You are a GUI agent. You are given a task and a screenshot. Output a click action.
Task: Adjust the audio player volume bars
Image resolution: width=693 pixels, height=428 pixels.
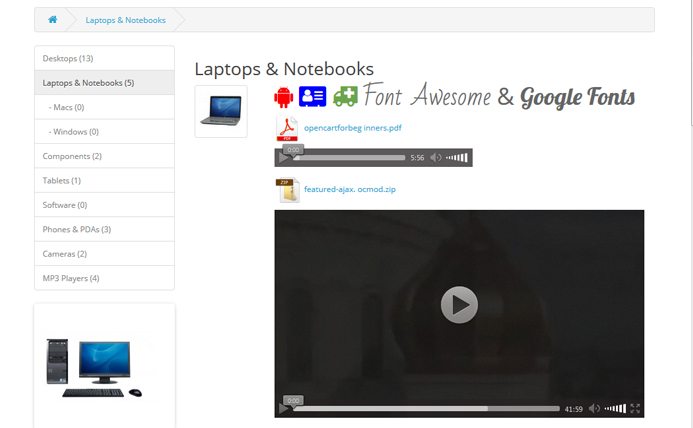pos(457,157)
